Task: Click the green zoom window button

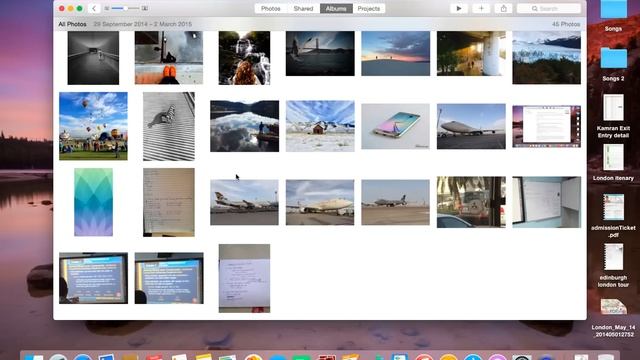Action: coord(80,8)
